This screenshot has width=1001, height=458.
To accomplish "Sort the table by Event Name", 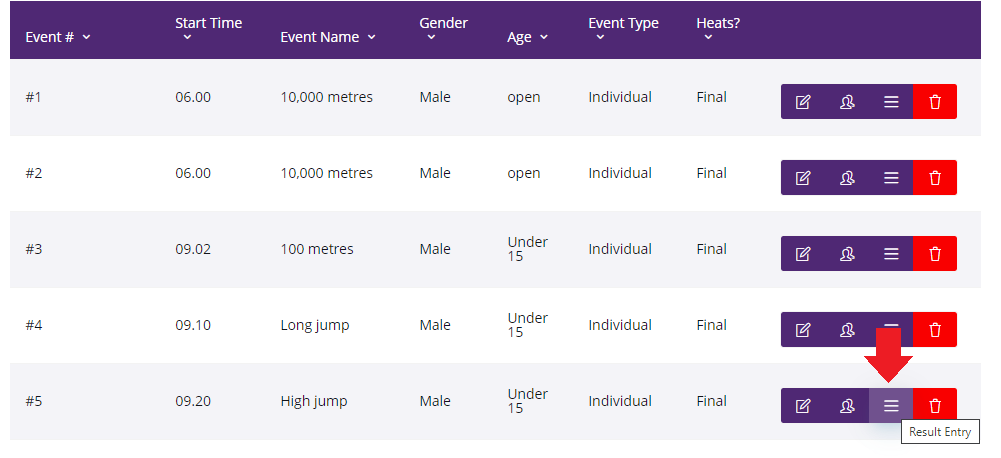I will click(x=328, y=37).
